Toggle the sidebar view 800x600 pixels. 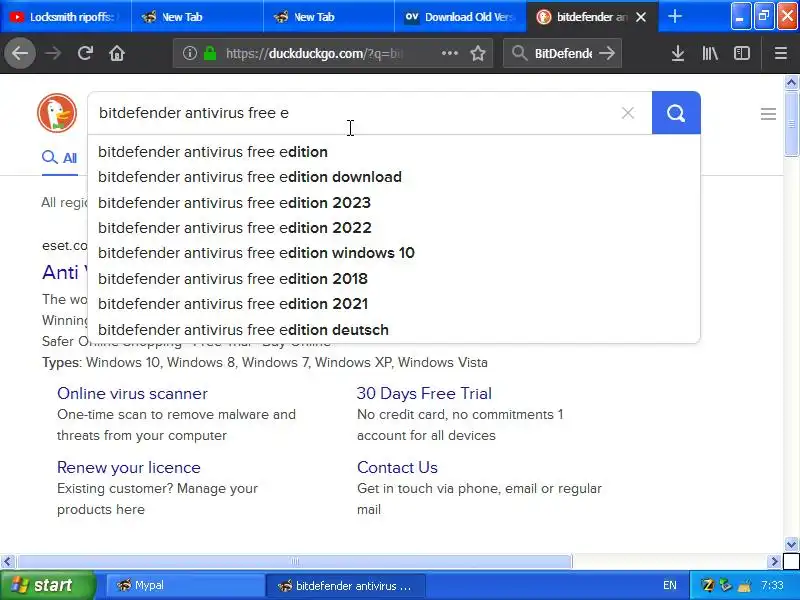click(742, 53)
